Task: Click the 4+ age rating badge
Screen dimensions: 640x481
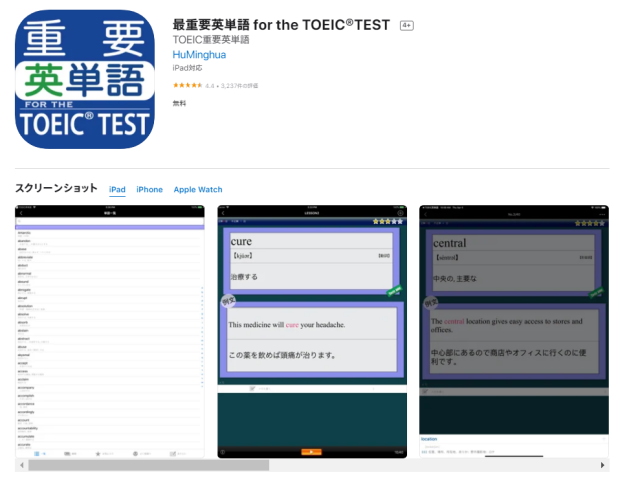Action: click(x=407, y=25)
